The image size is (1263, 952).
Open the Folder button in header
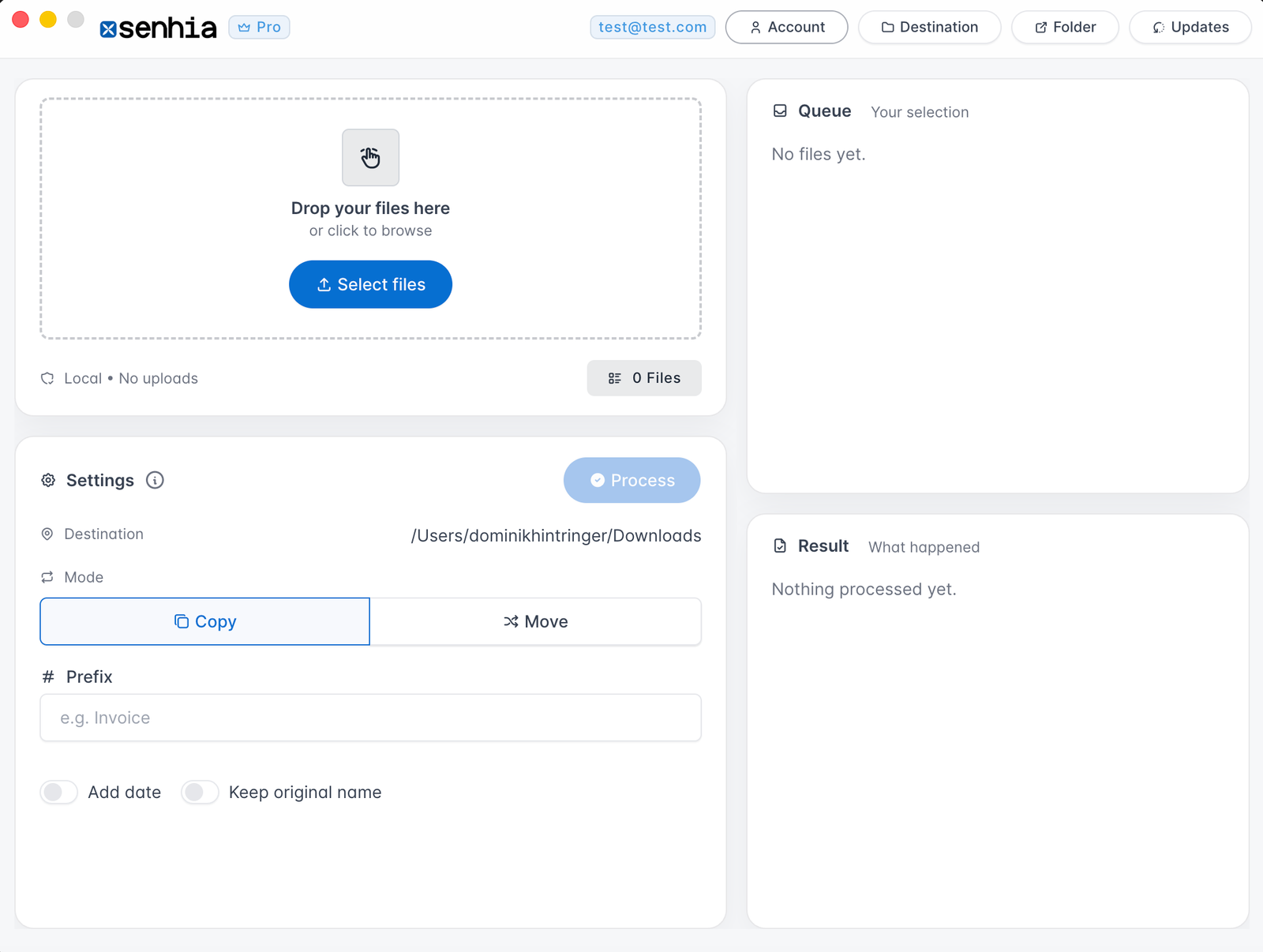point(1064,28)
